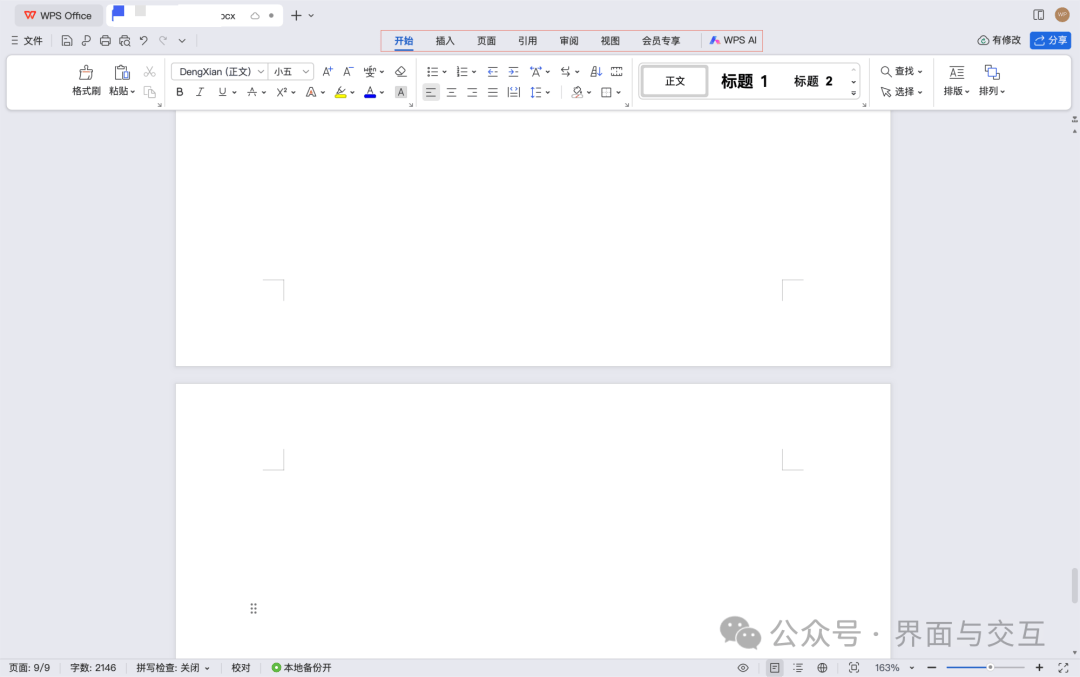Click the 分享 share button
This screenshot has height=677, width=1080.
pyautogui.click(x=1050, y=40)
